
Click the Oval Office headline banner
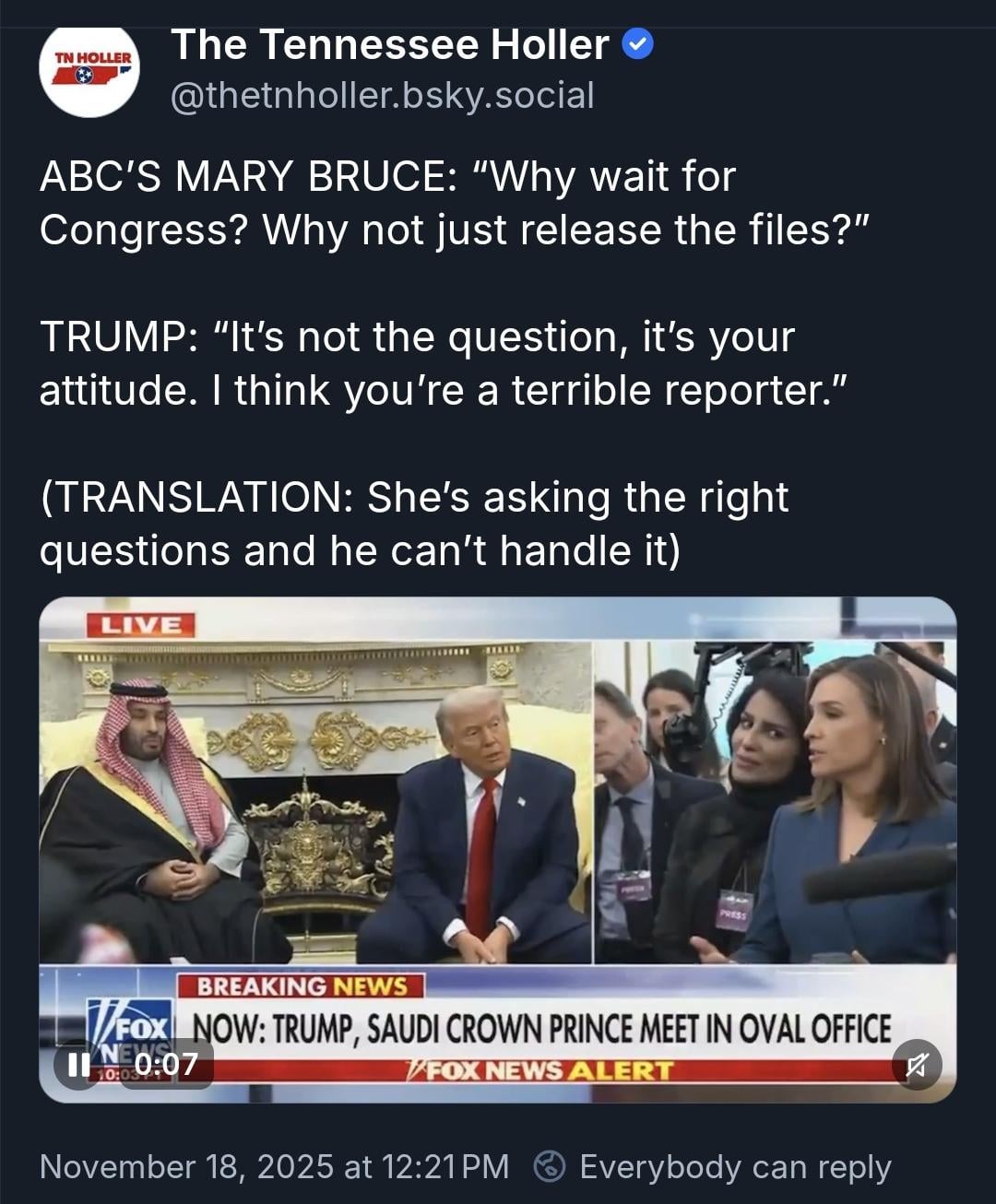[x=541, y=1028]
